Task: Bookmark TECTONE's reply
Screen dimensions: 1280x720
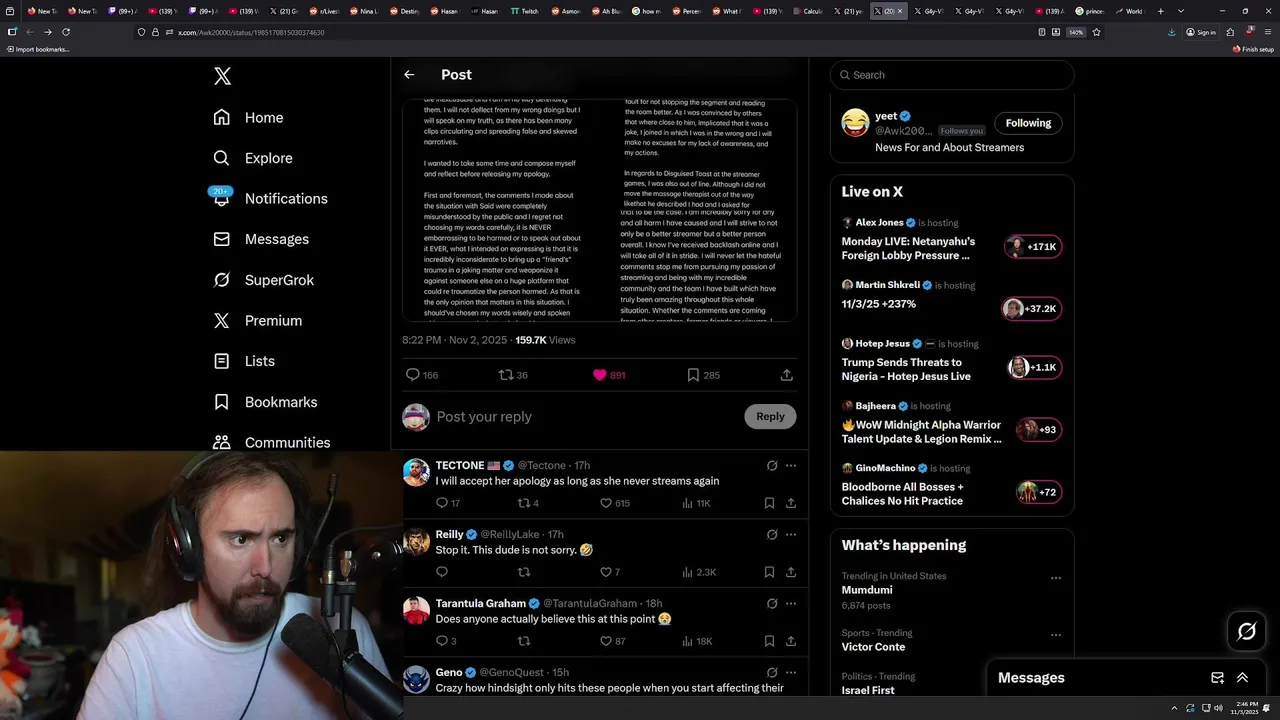Action: [x=769, y=503]
